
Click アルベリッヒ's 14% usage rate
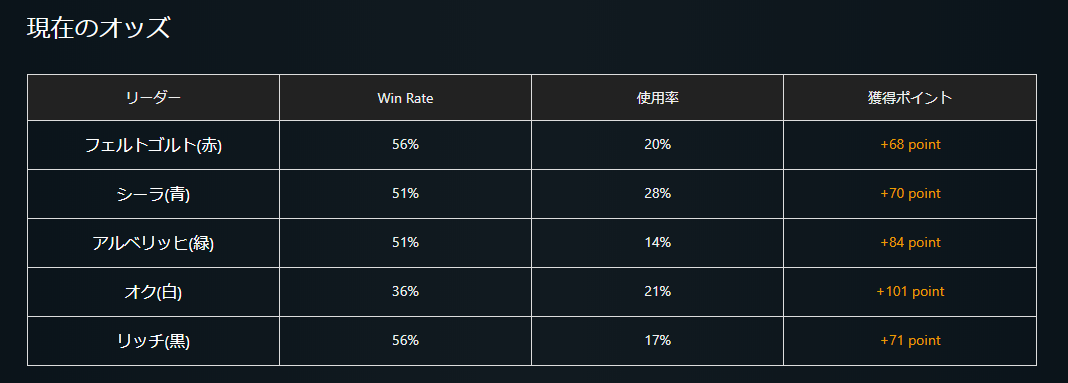[657, 243]
